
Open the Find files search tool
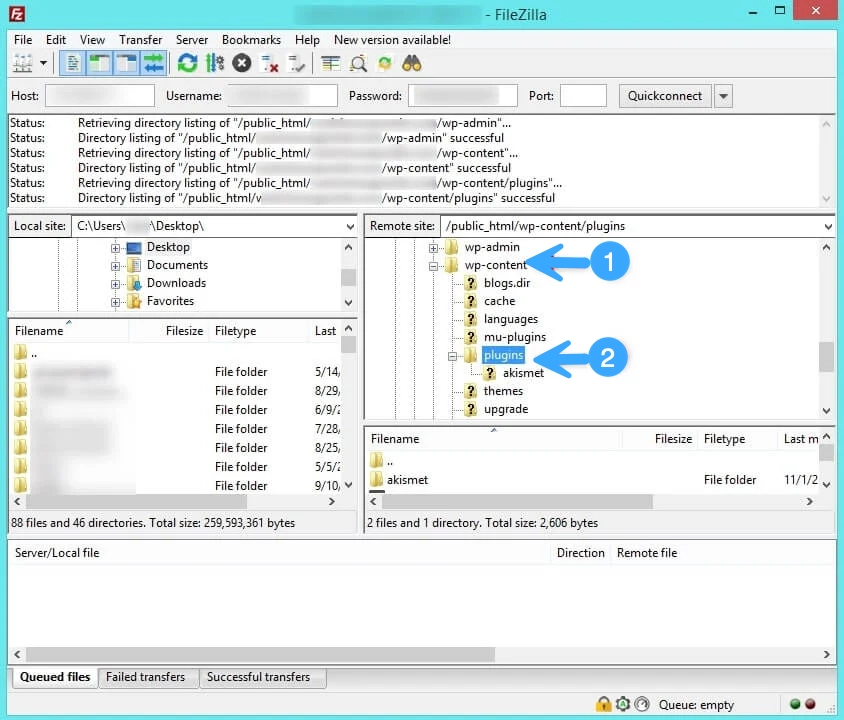click(x=410, y=63)
